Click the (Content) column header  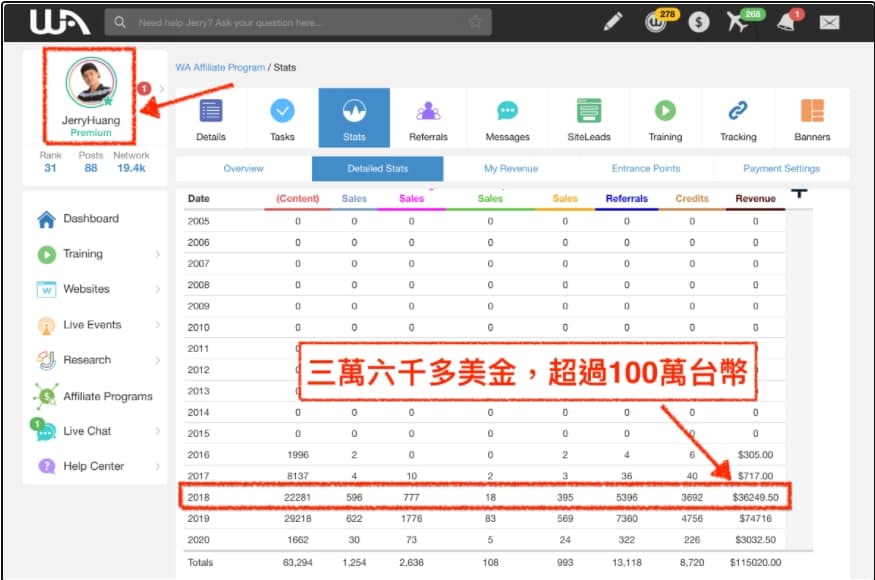pyautogui.click(x=297, y=199)
